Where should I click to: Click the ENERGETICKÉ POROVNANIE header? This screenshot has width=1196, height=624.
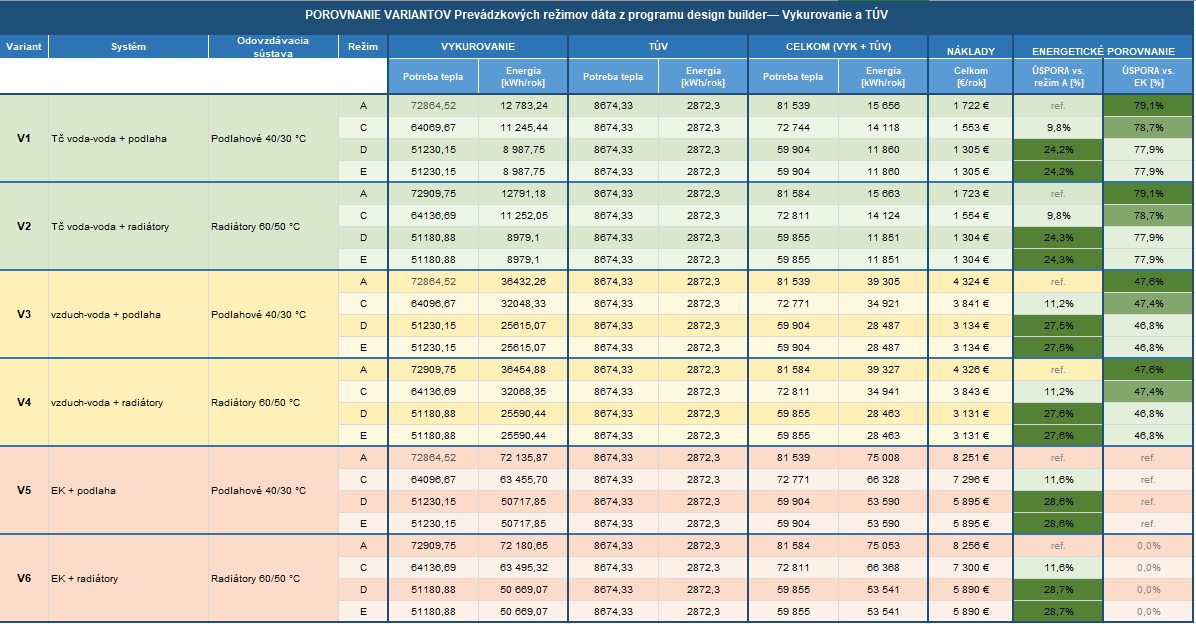click(x=1103, y=48)
